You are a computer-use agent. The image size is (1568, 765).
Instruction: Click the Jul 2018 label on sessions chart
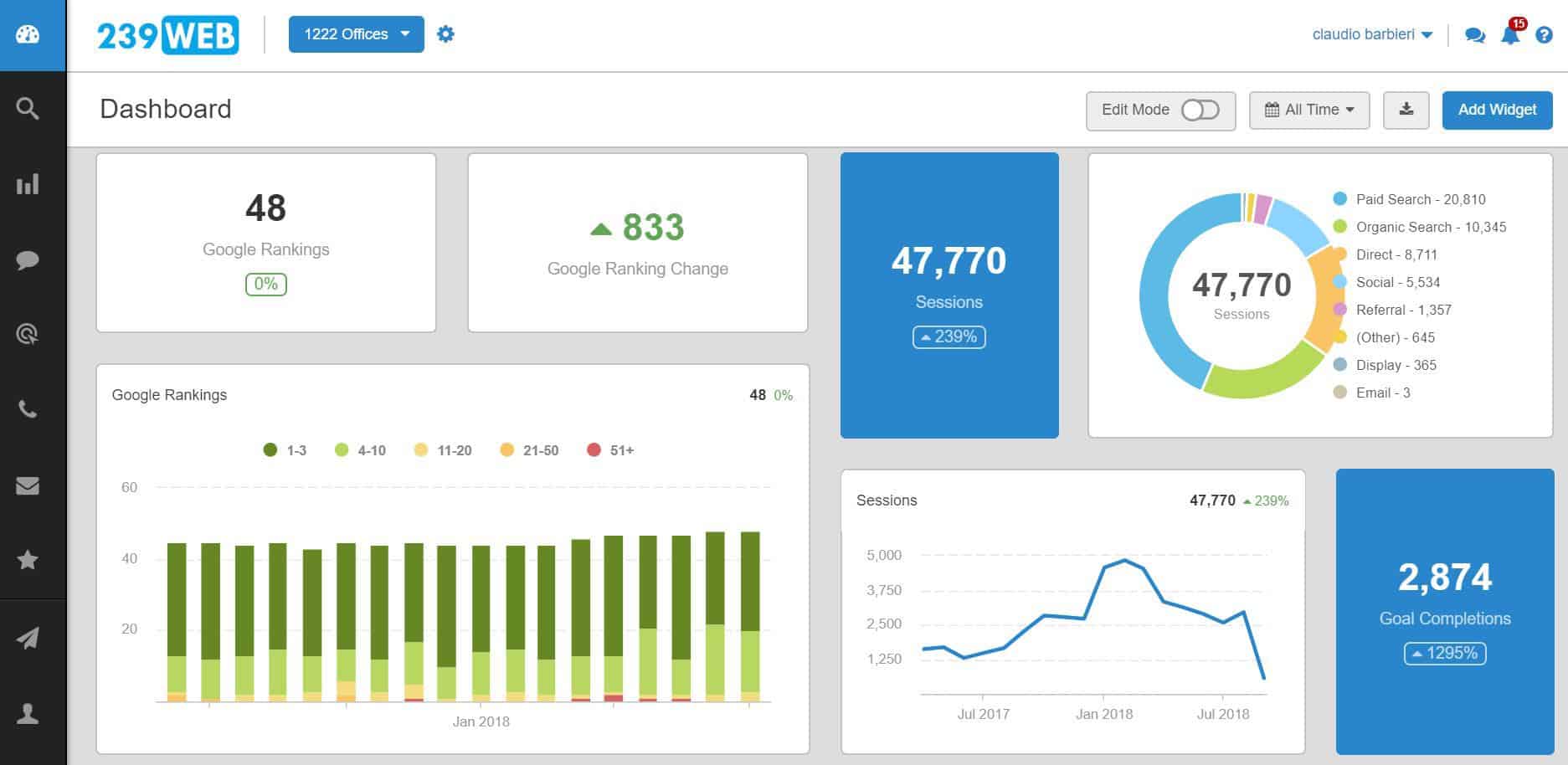point(1223,714)
